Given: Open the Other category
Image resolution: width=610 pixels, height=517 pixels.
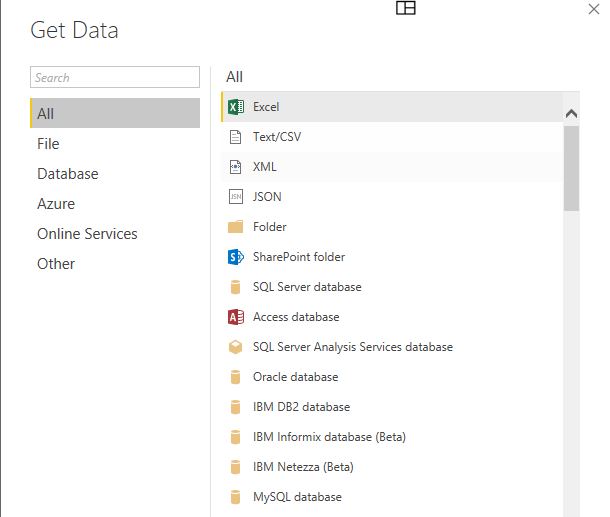Looking at the screenshot, I should tap(56, 264).
